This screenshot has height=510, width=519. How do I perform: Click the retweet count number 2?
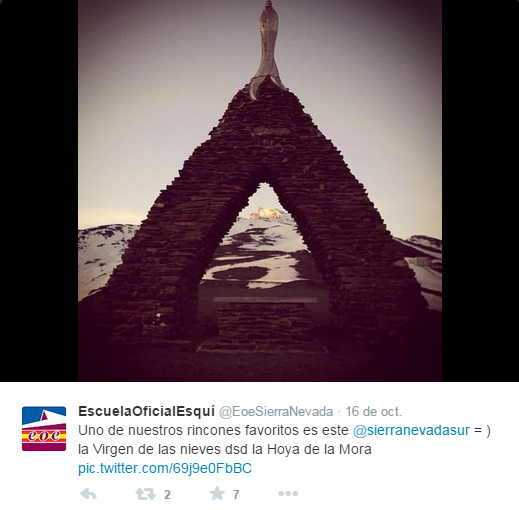pos(167,494)
